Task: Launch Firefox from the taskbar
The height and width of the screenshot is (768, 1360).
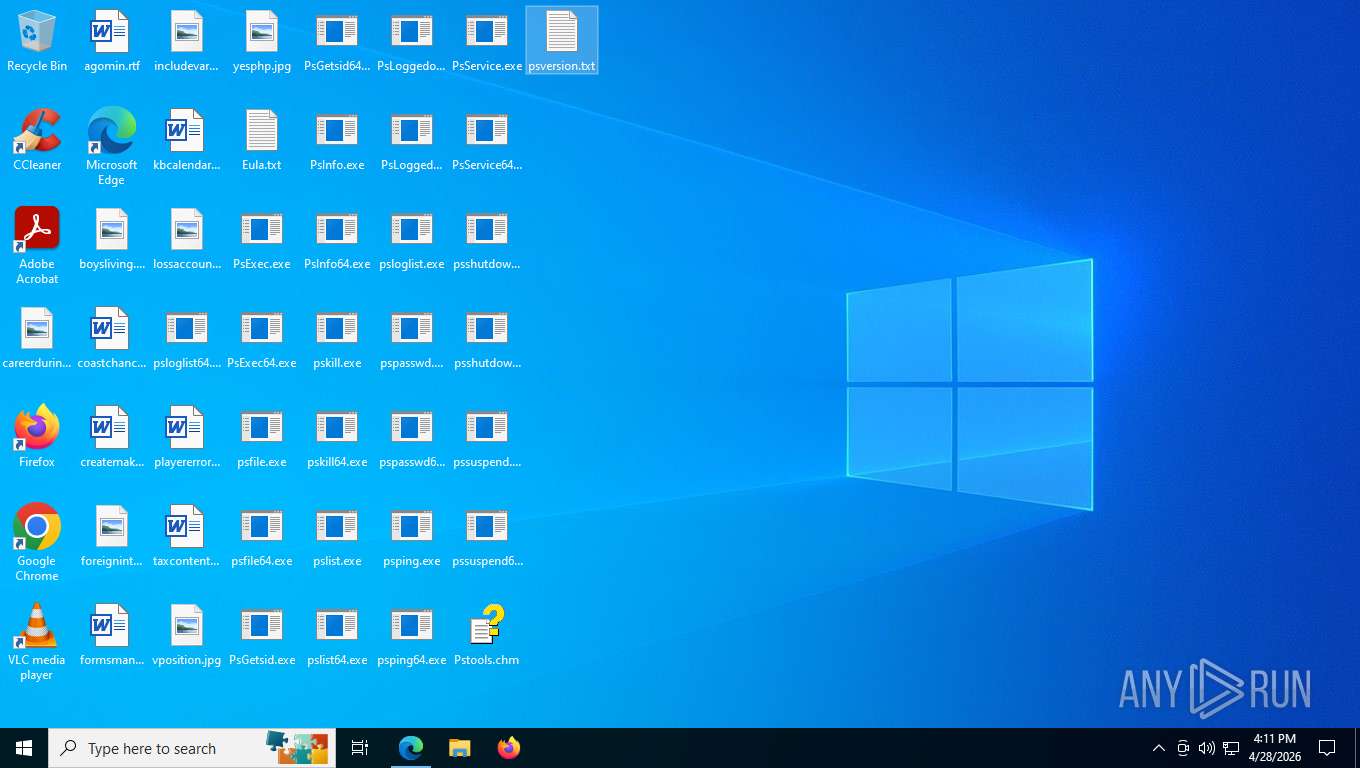Action: click(508, 748)
